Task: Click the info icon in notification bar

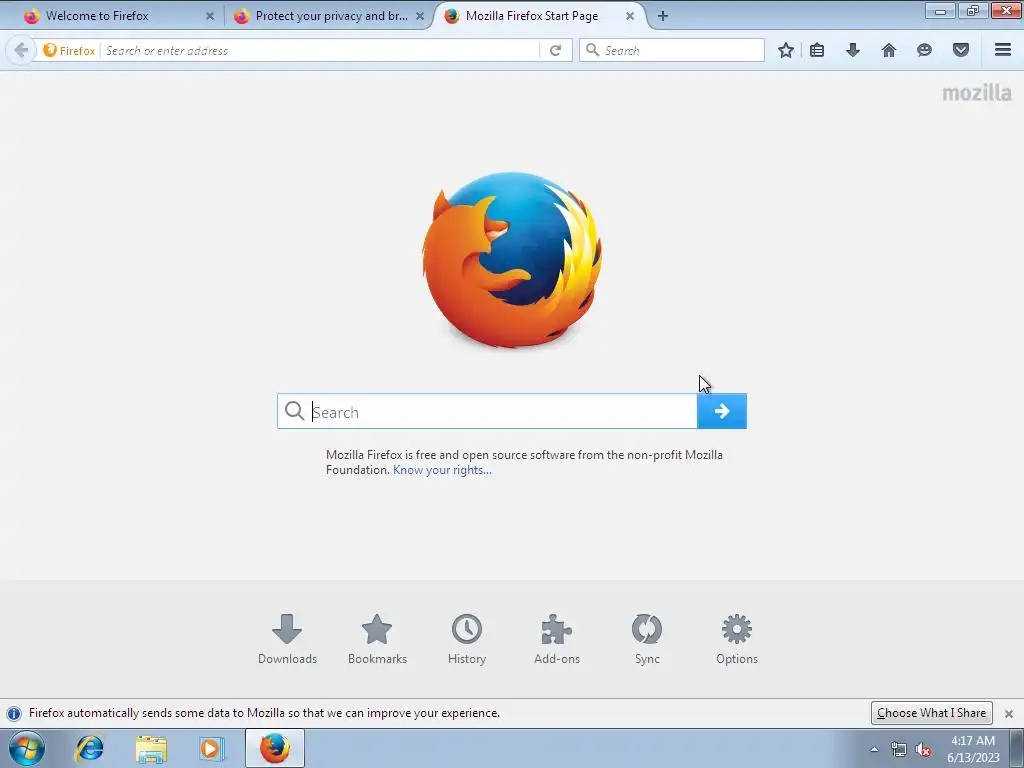Action: click(x=14, y=713)
